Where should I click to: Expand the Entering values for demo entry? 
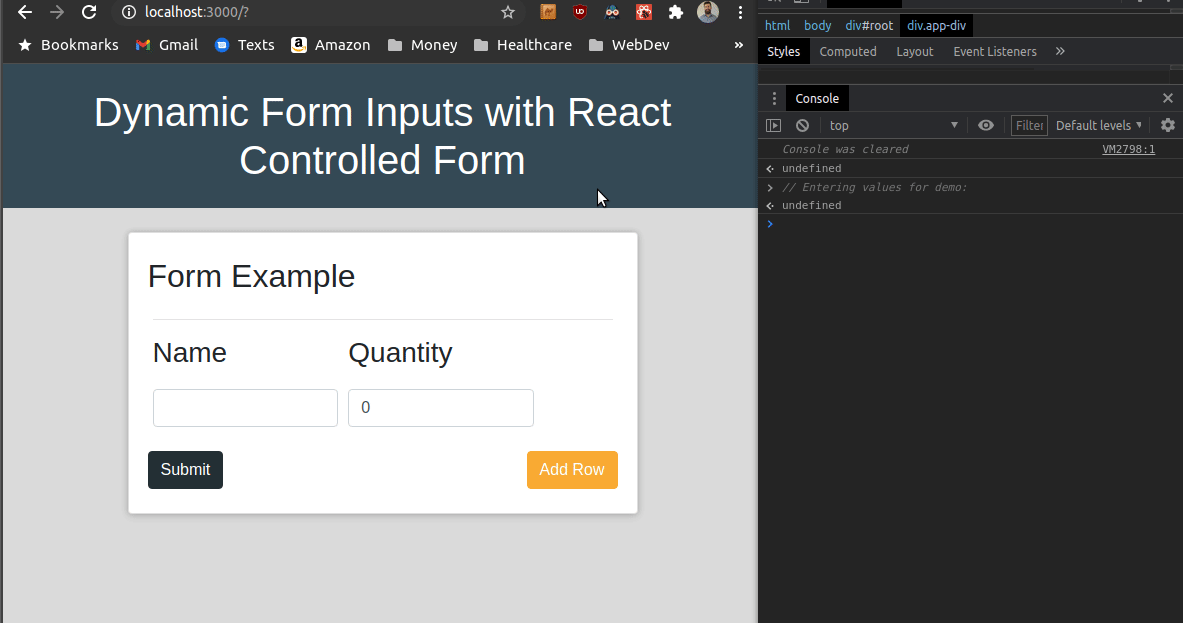pyautogui.click(x=770, y=188)
